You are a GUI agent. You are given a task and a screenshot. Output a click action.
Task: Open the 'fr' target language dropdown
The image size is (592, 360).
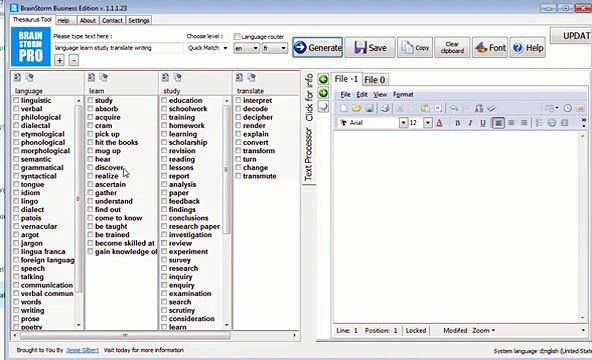pos(275,48)
